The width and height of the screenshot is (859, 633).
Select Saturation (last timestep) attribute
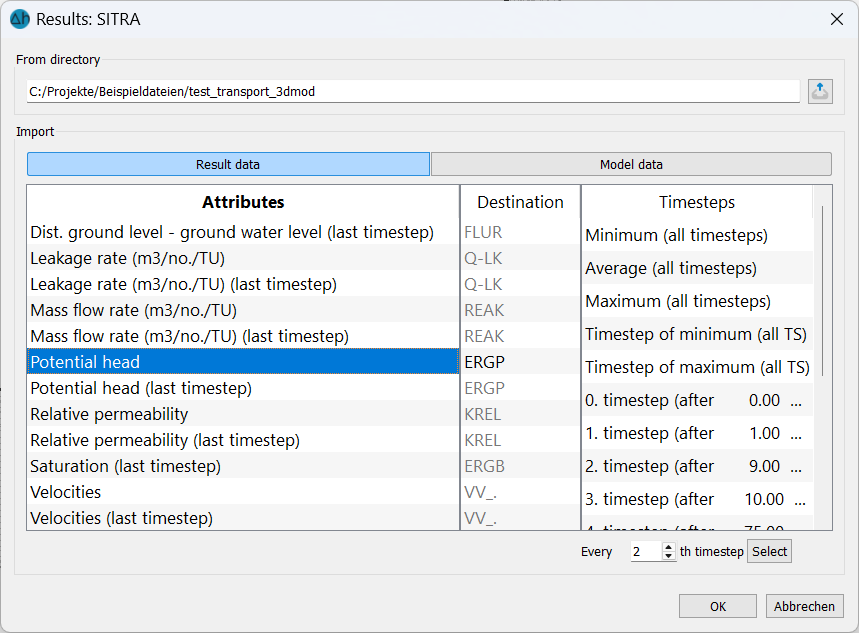click(x=243, y=466)
